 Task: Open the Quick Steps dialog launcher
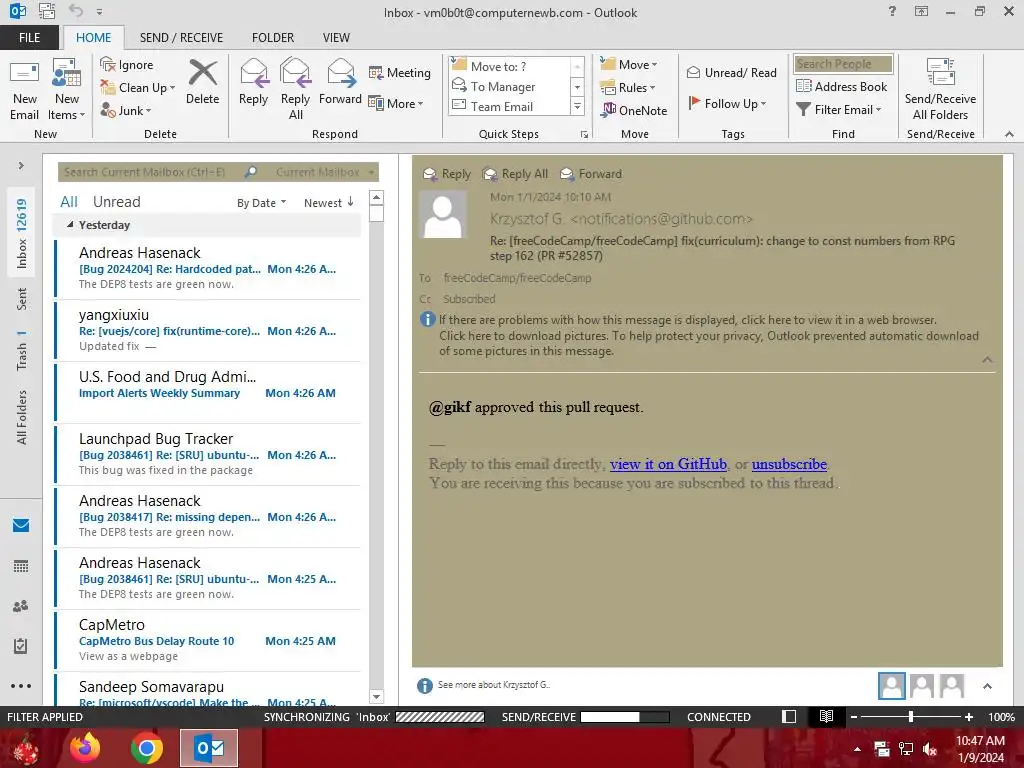pyautogui.click(x=584, y=135)
